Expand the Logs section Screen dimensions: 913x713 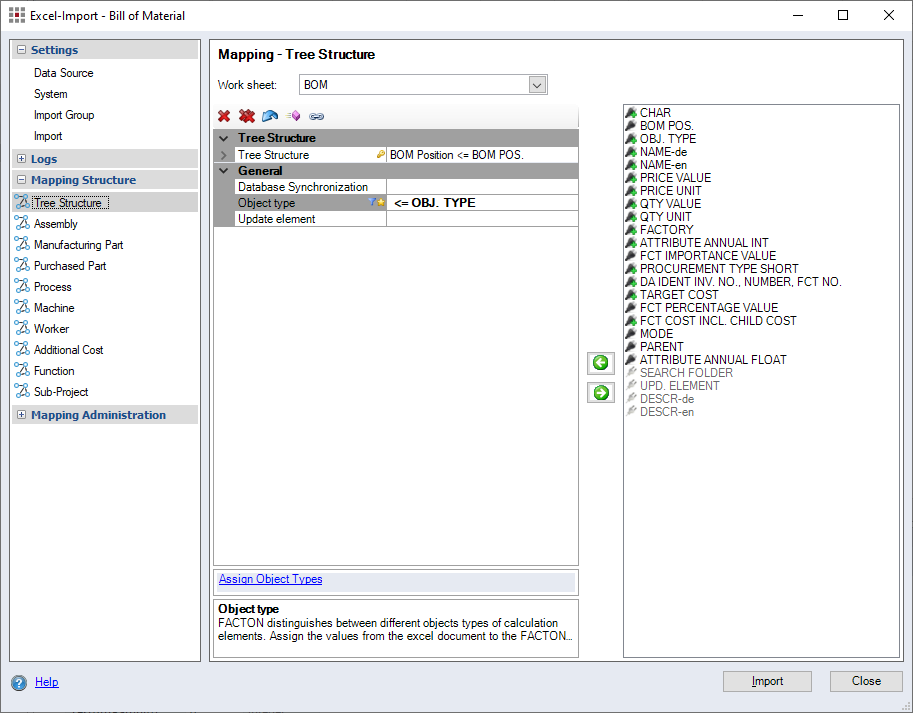pyautogui.click(x=21, y=159)
